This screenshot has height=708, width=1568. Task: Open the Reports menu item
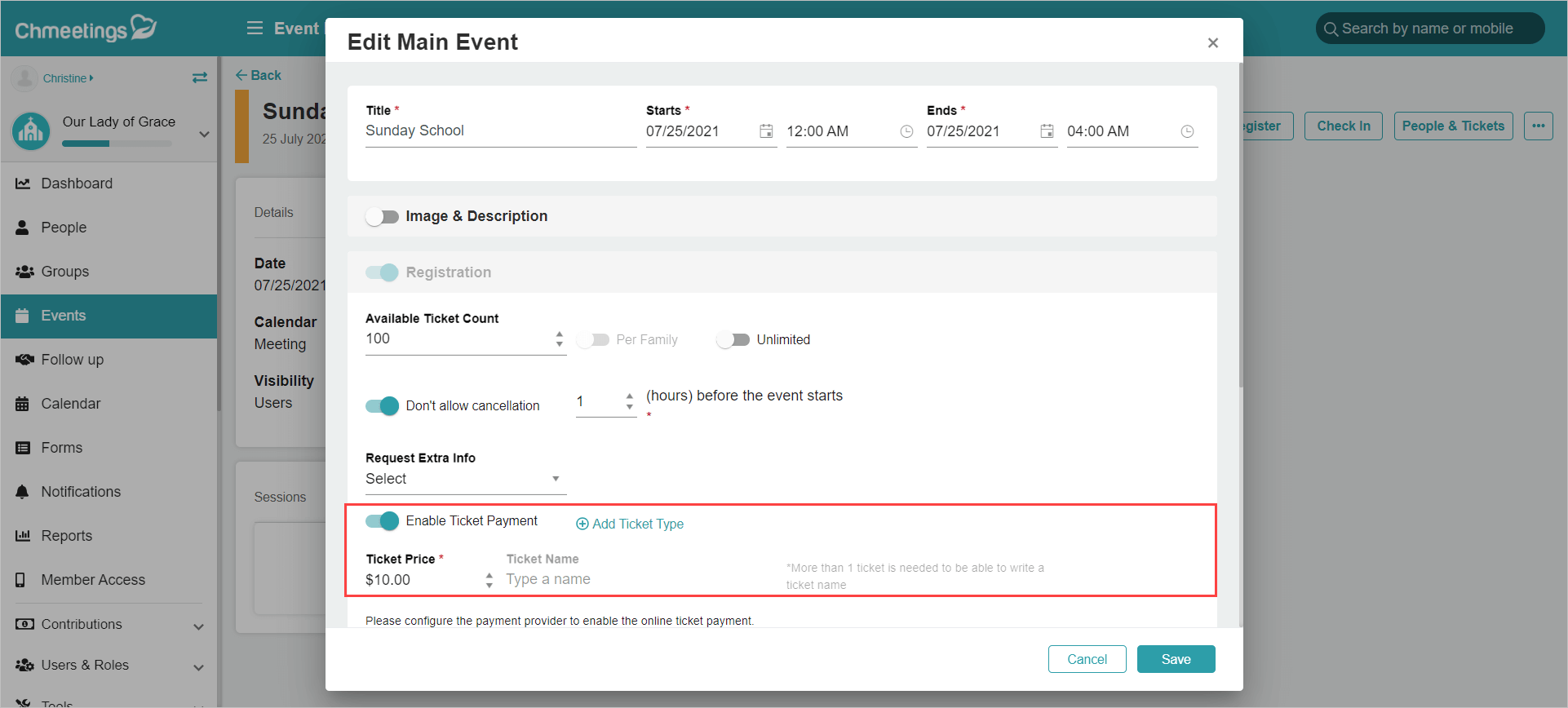pos(109,536)
